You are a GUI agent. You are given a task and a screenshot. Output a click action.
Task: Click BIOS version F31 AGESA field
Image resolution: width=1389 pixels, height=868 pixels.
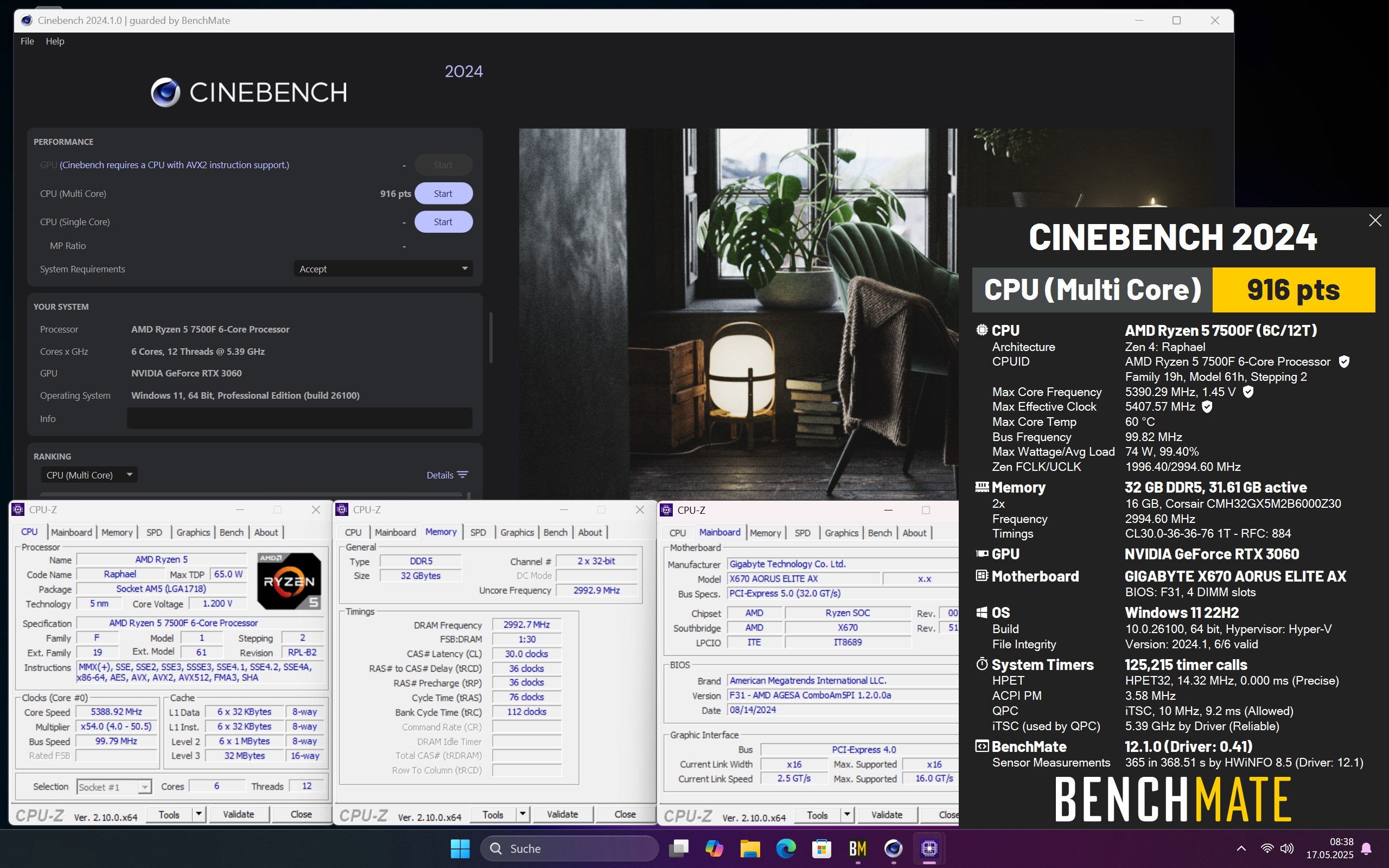click(x=843, y=695)
